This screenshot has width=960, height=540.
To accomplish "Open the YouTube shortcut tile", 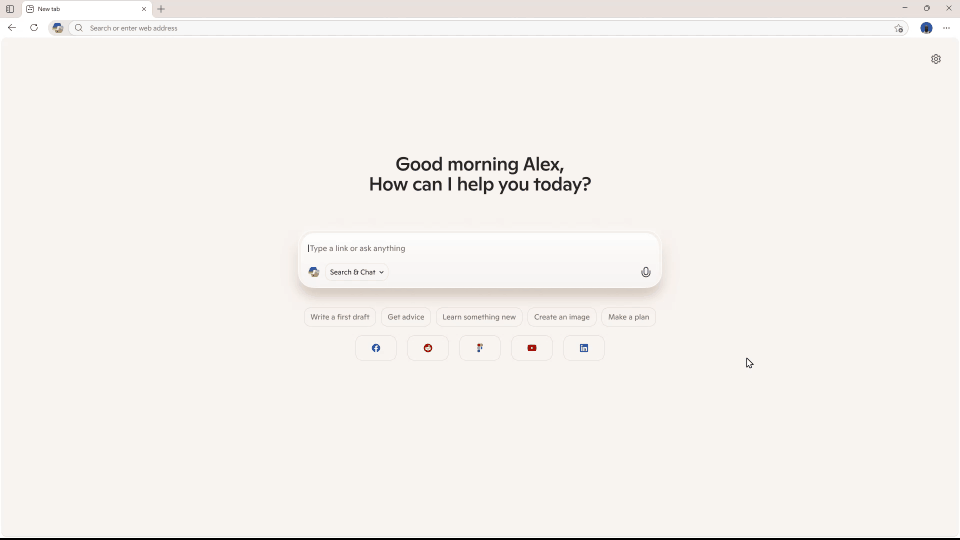I will pos(532,348).
